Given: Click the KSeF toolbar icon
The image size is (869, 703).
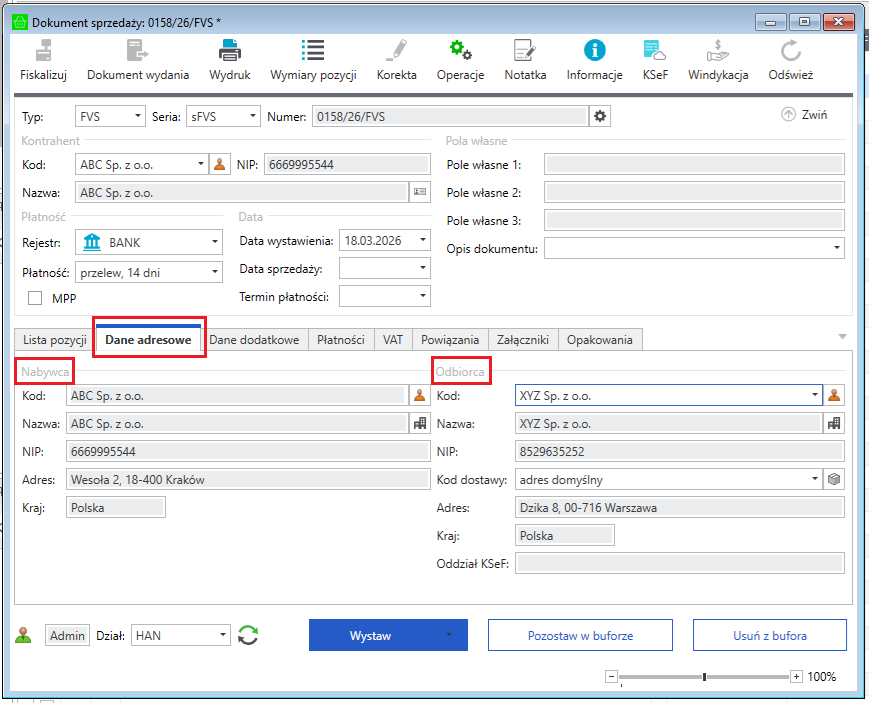Looking at the screenshot, I should [x=655, y=51].
